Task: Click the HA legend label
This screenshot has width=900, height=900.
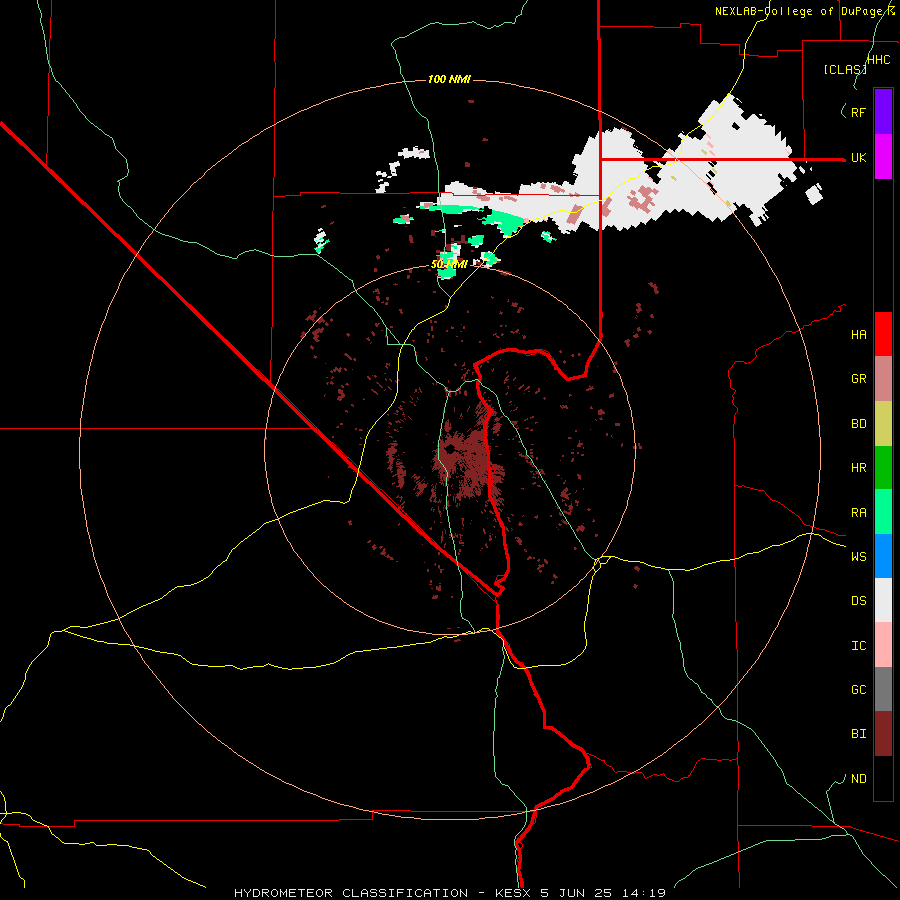Action: pos(858,335)
